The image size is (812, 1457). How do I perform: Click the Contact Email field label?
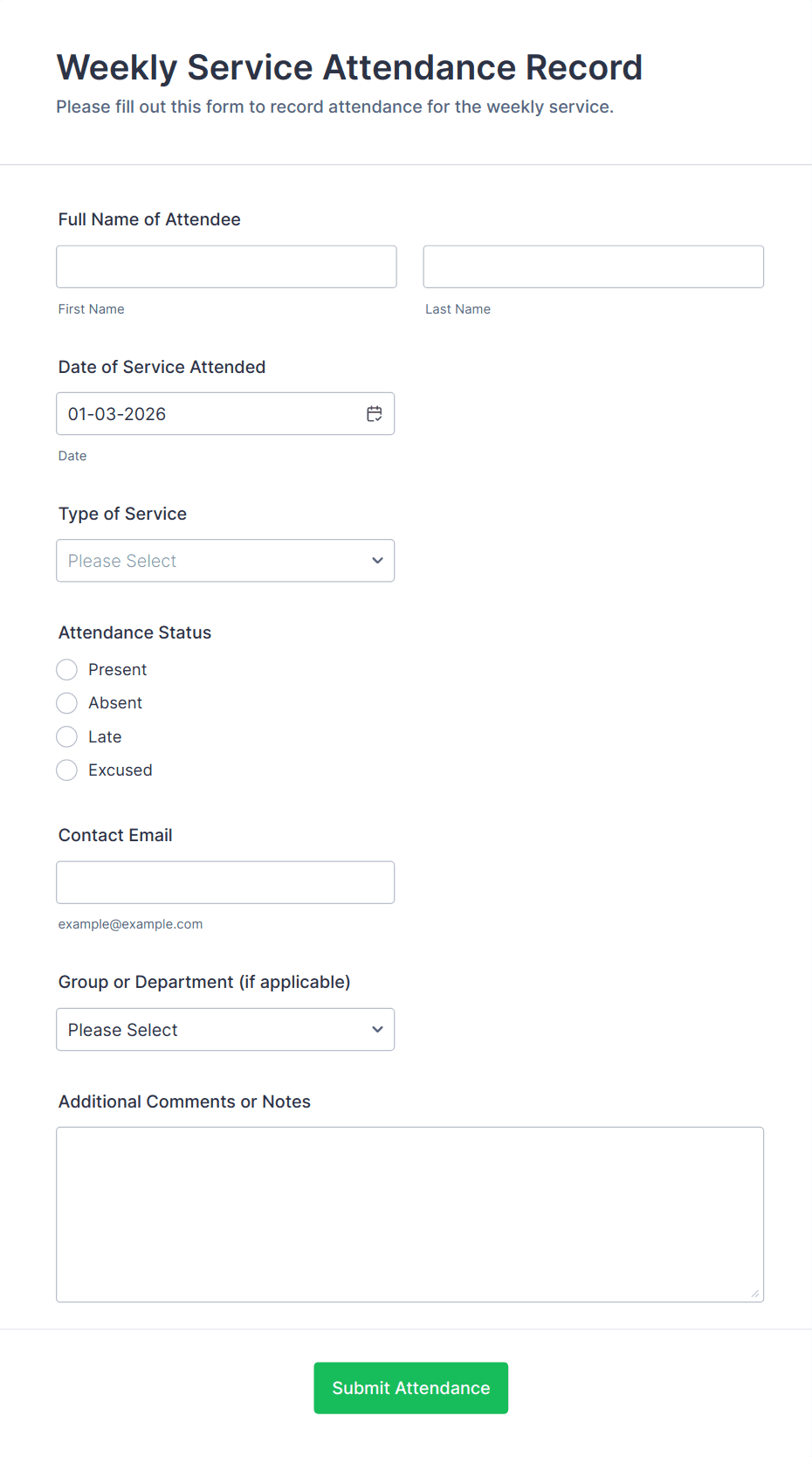pyautogui.click(x=115, y=835)
